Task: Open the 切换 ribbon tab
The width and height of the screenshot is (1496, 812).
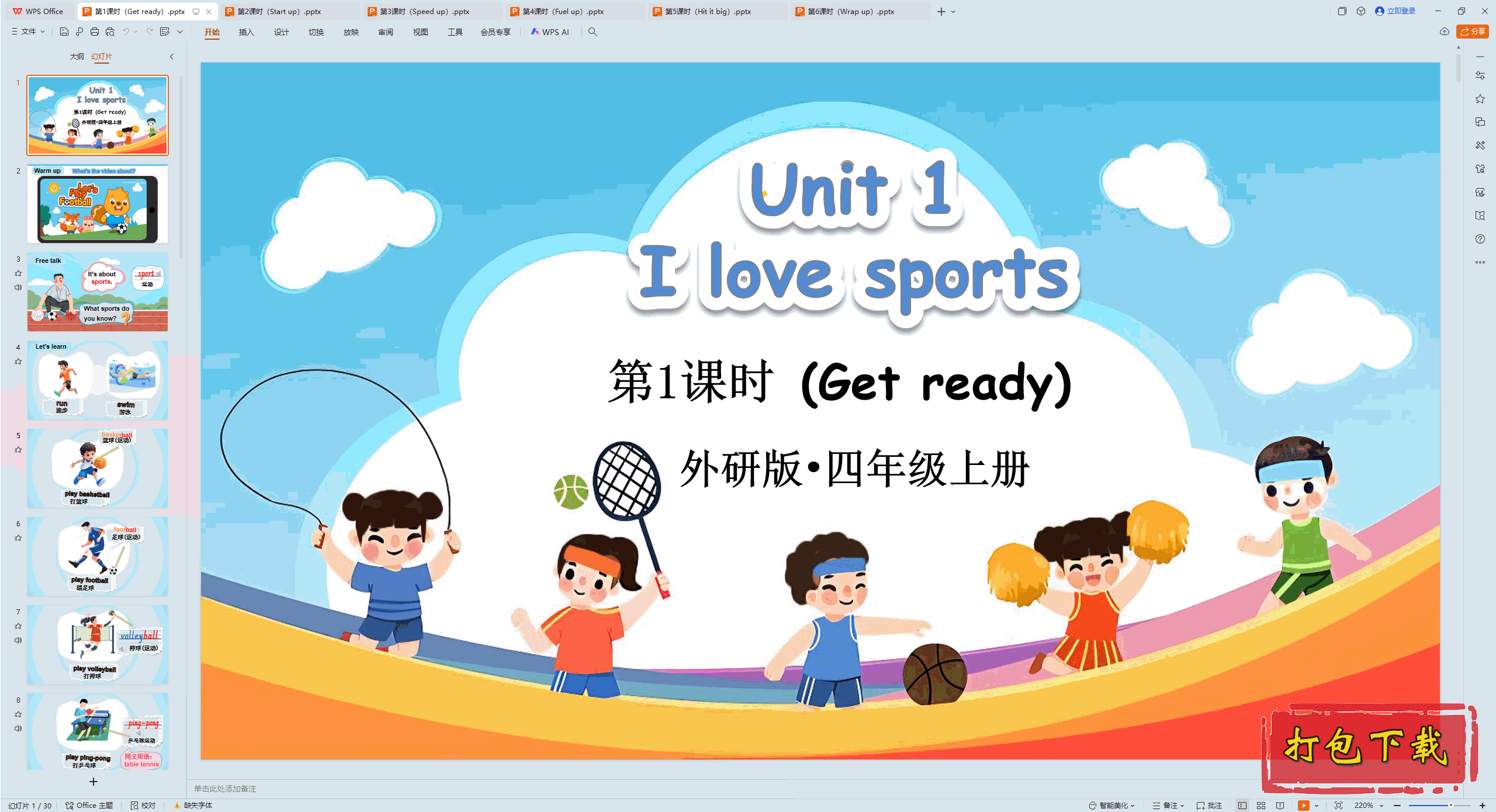Action: click(x=316, y=32)
